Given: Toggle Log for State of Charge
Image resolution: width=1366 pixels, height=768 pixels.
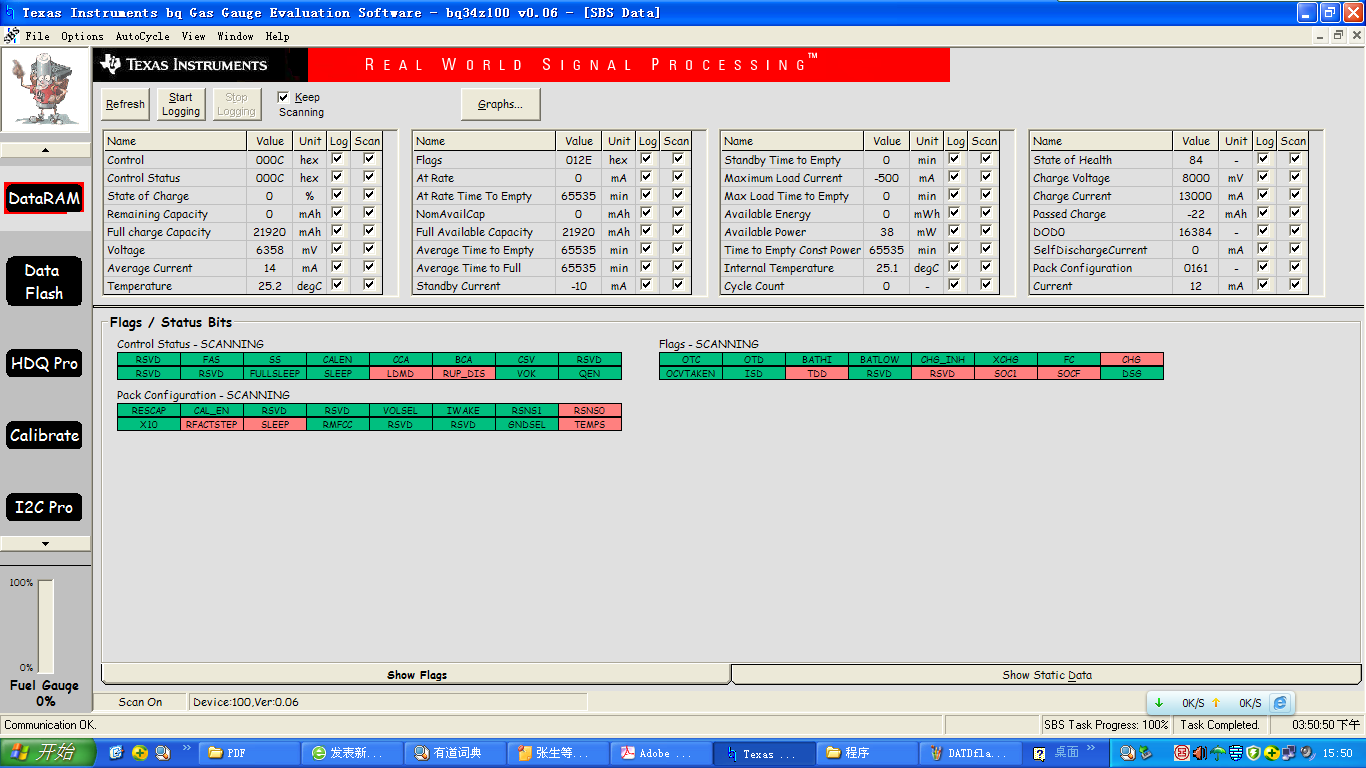Looking at the screenshot, I should [338, 196].
